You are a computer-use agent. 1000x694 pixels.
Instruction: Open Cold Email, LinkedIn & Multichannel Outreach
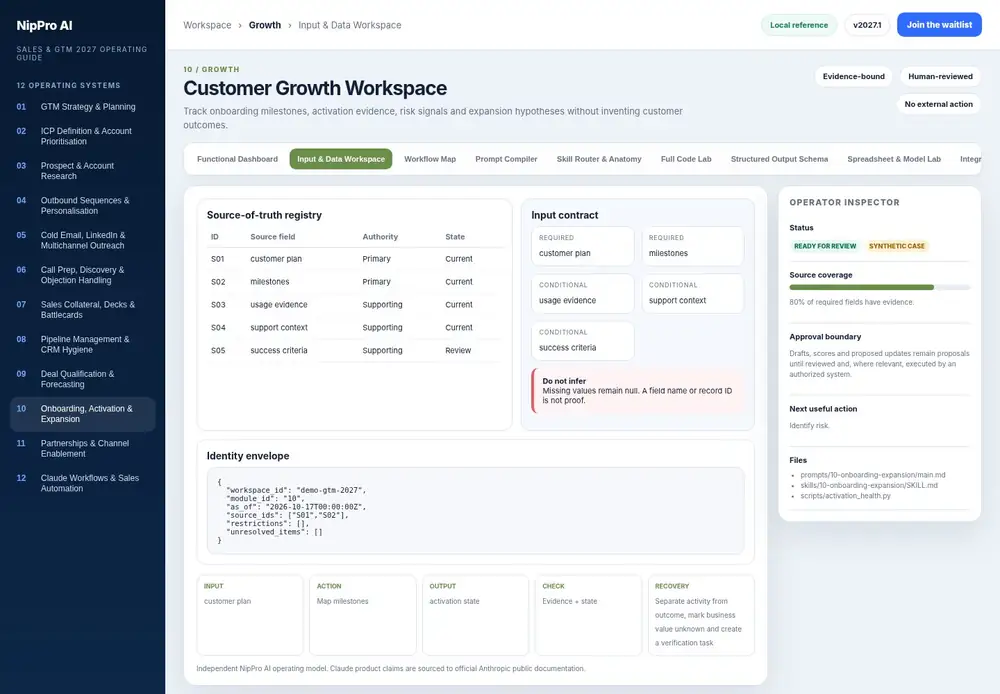point(82,240)
